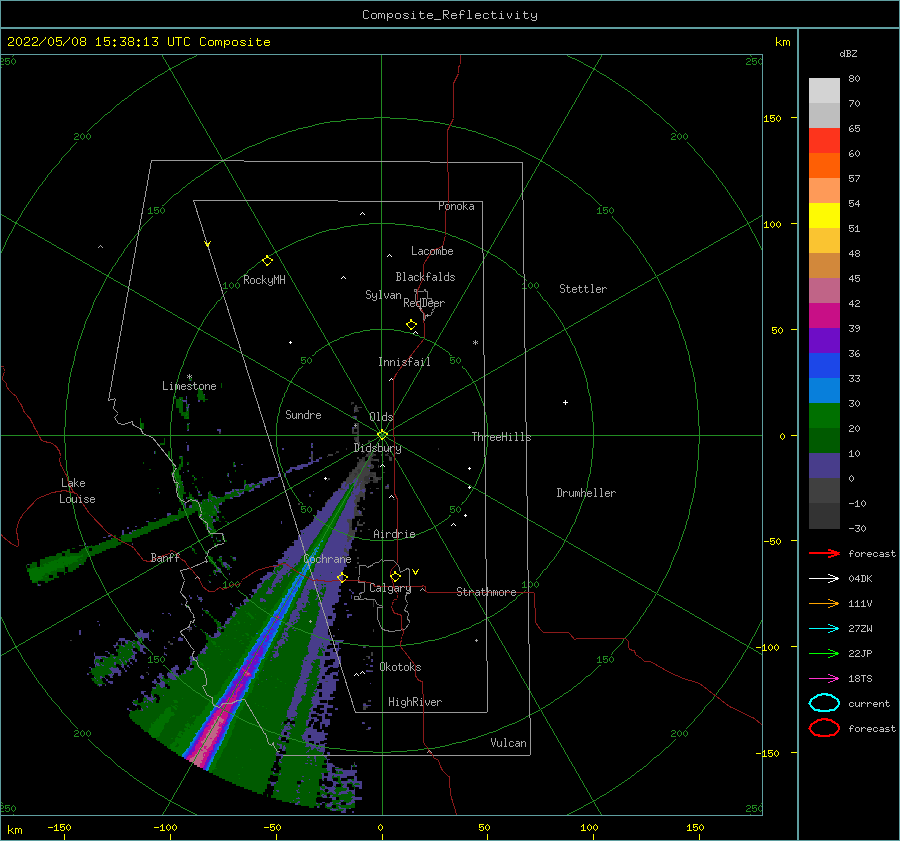Click the green 22JP arrow symbol
The image size is (900, 841).
pyautogui.click(x=824, y=653)
